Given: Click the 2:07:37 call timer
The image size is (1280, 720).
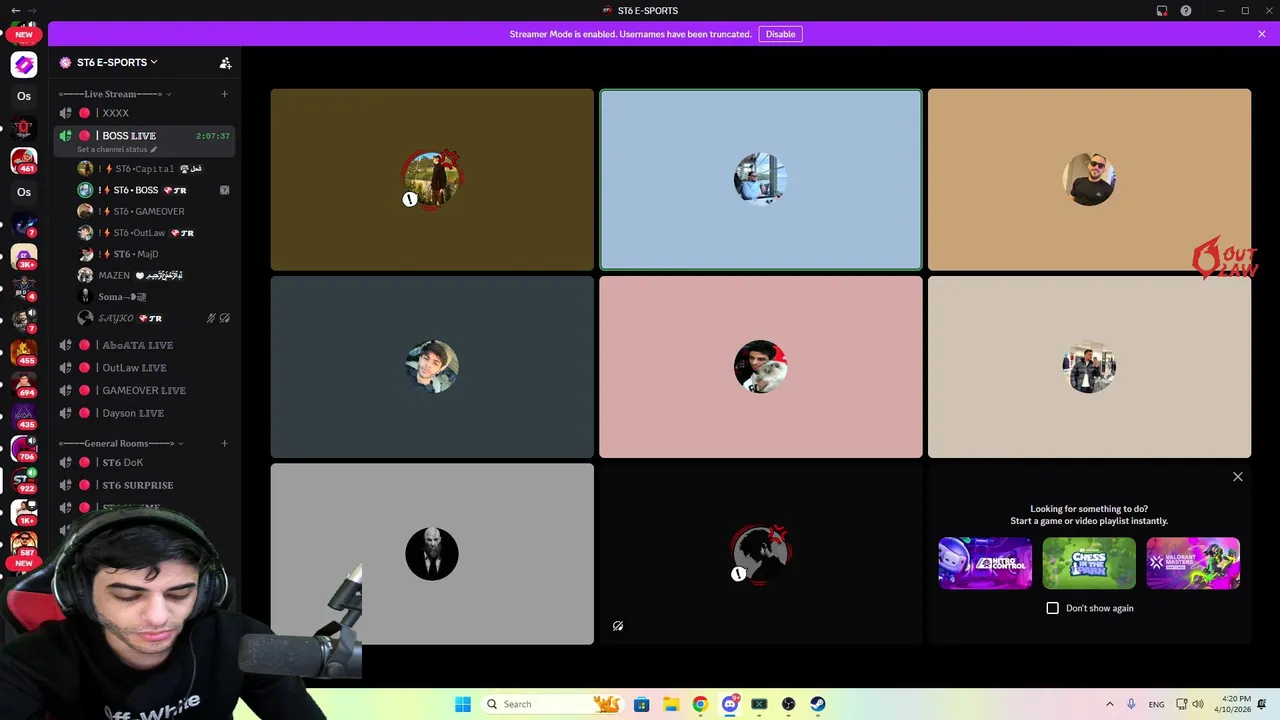Looking at the screenshot, I should pos(213,136).
